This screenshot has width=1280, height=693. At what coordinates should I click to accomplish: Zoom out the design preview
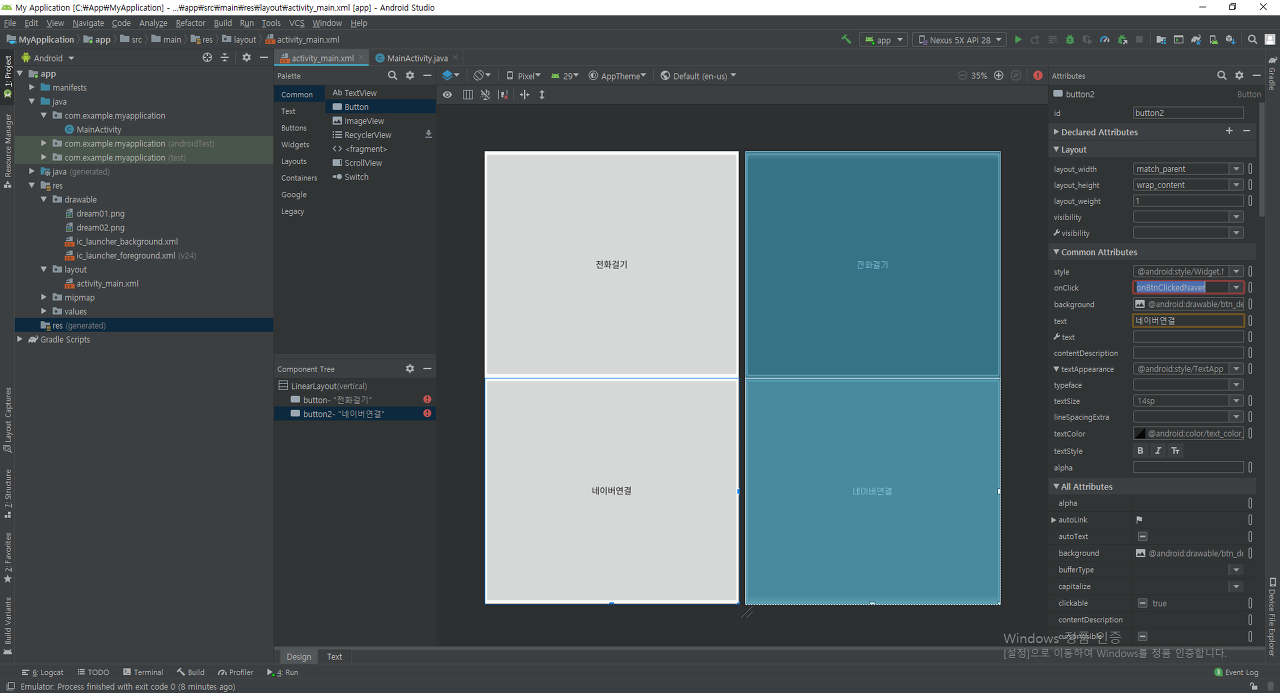[x=963, y=75]
